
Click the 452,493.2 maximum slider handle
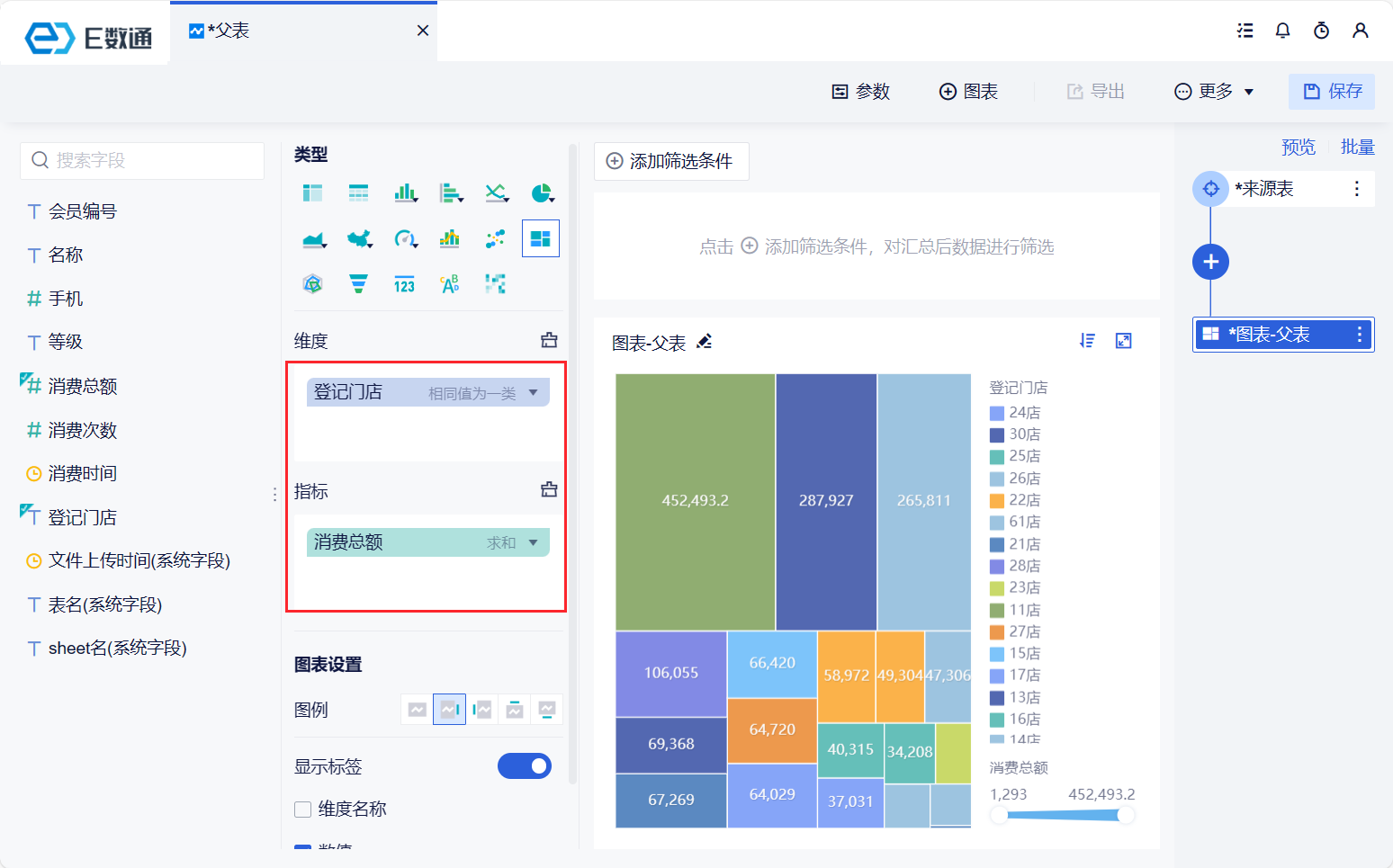(x=1126, y=815)
